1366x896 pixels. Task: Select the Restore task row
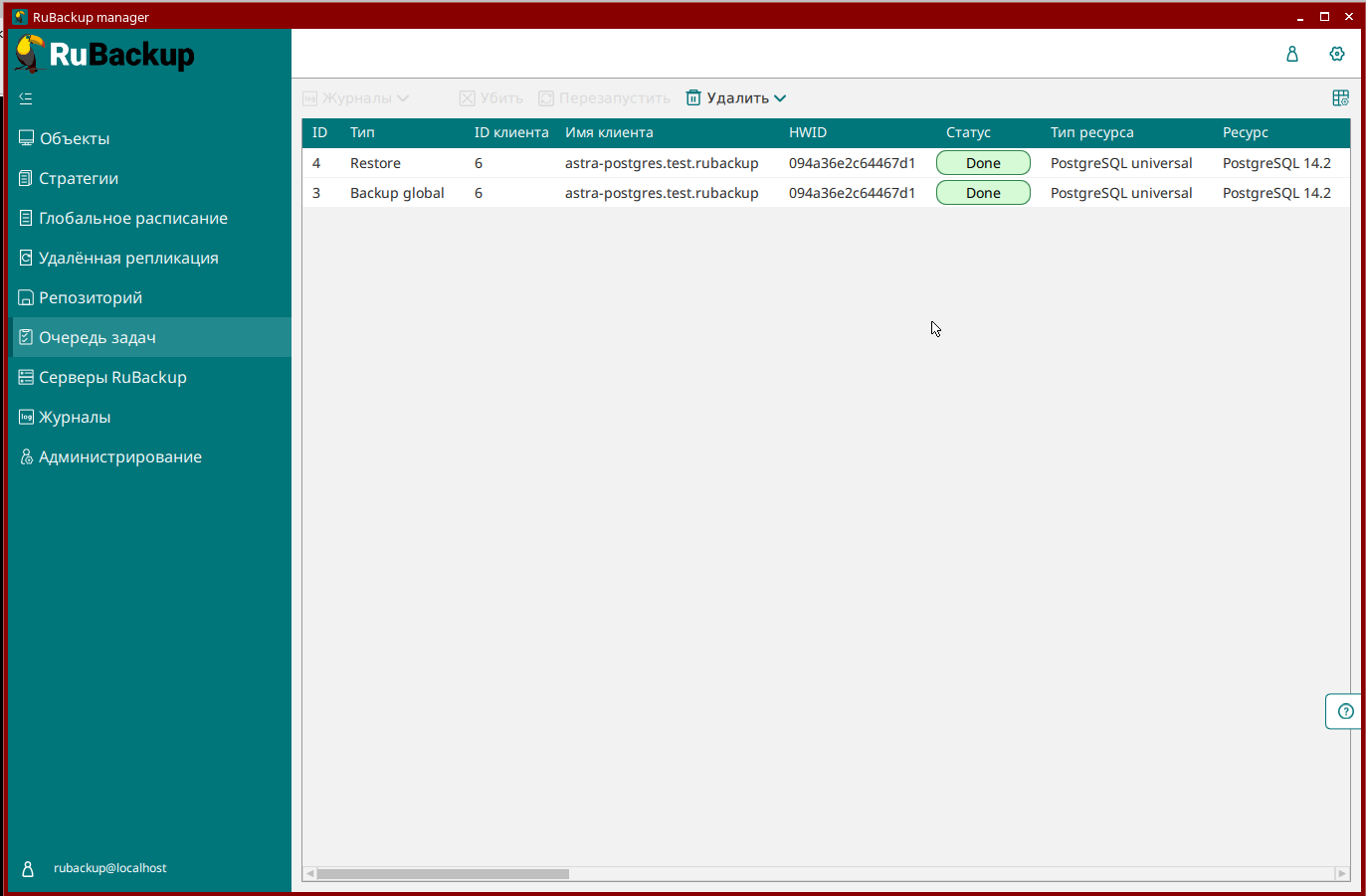click(x=826, y=163)
